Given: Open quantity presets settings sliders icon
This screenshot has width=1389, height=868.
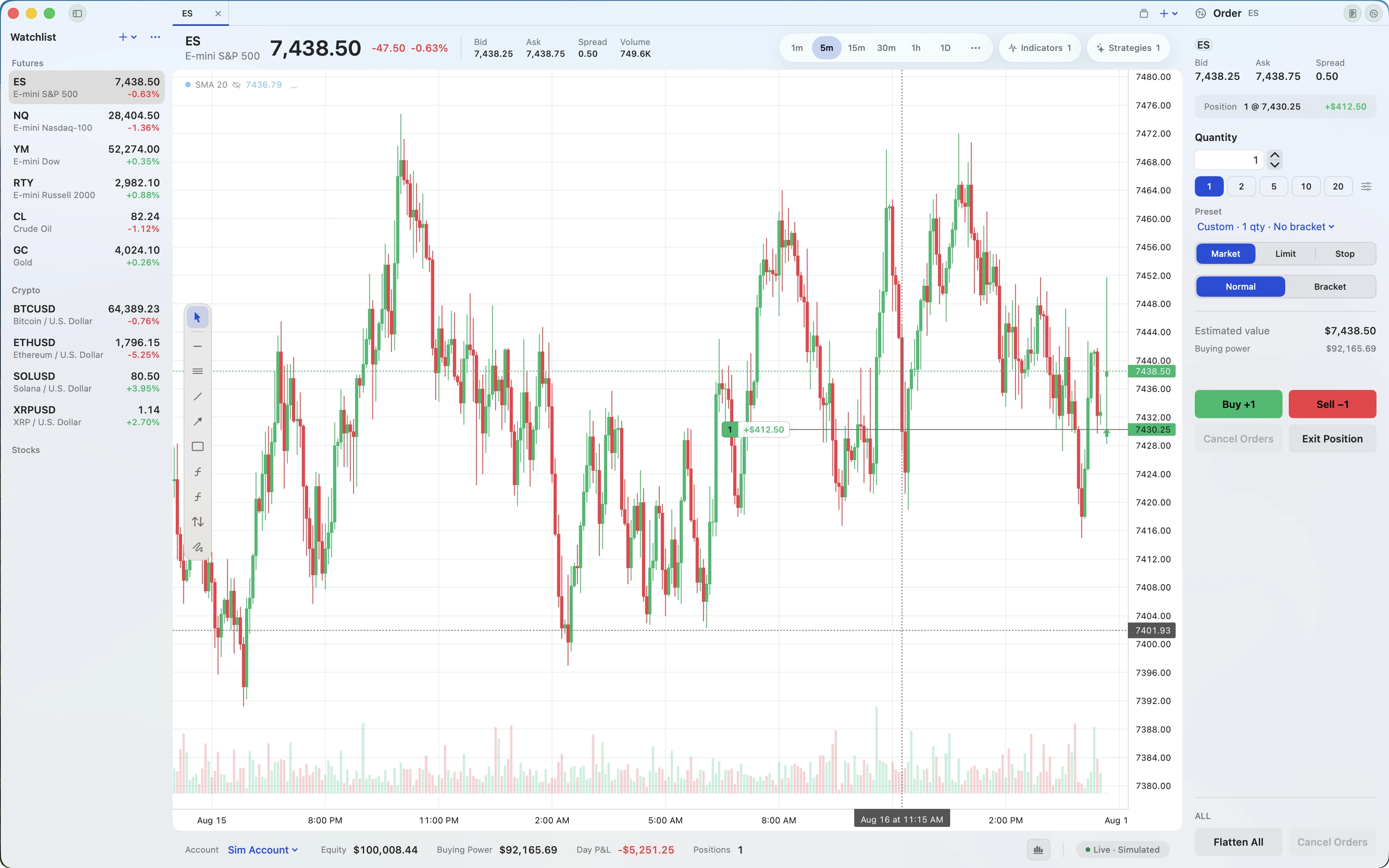Looking at the screenshot, I should point(1366,186).
